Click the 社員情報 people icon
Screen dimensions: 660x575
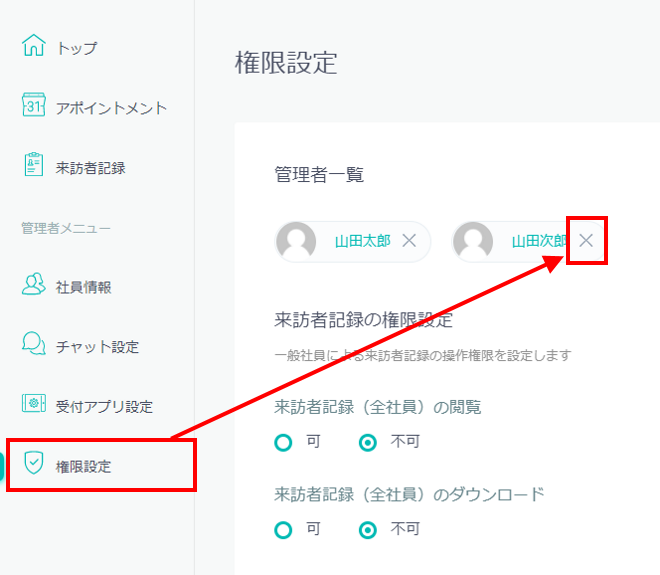(34, 285)
